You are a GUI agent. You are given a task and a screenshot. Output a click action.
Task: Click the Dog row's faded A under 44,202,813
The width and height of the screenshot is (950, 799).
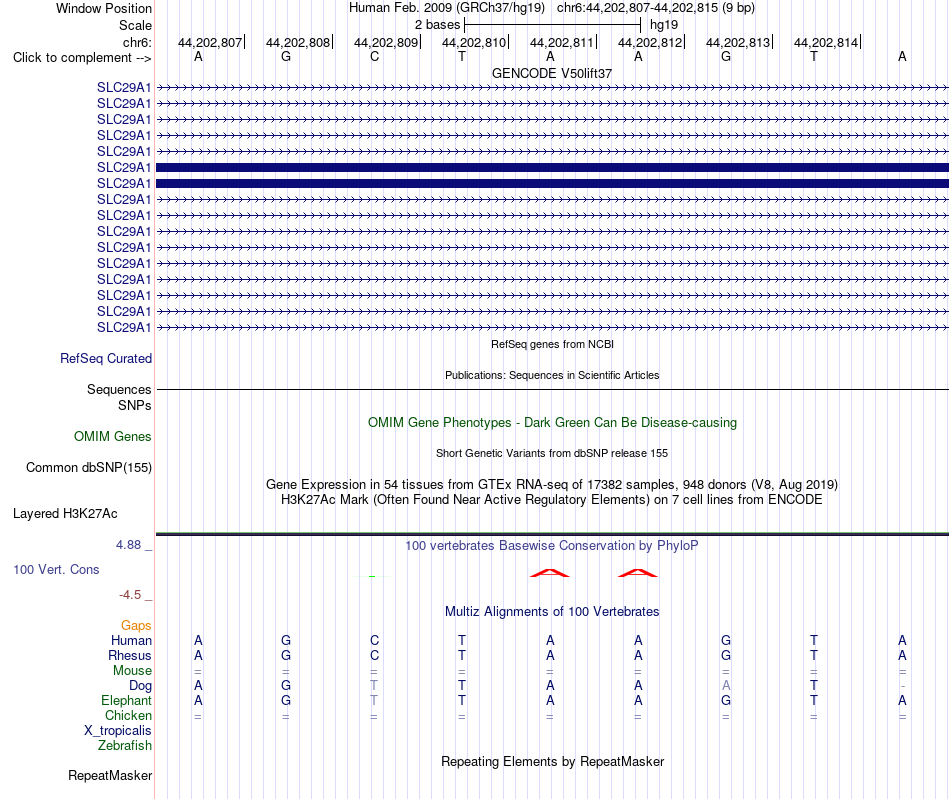[x=726, y=686]
